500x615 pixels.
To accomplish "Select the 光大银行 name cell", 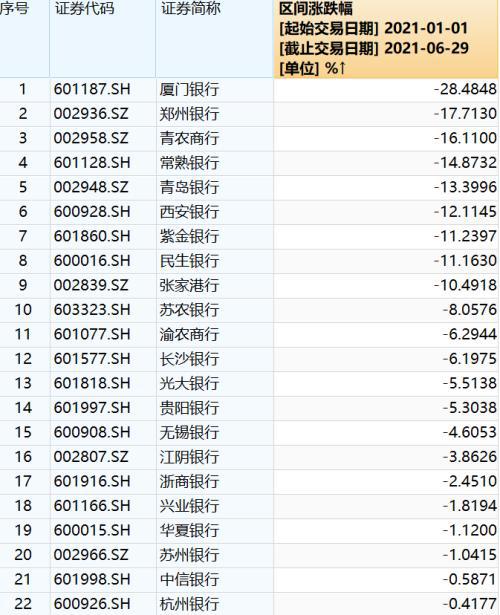I will point(189,384).
